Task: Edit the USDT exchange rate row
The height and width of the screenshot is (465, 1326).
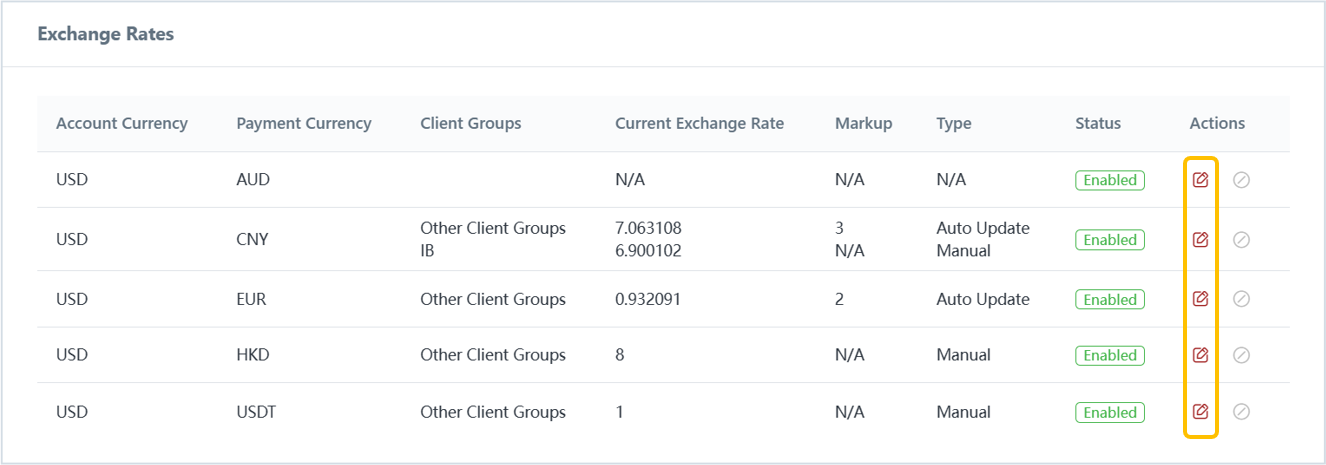Action: [x=1201, y=411]
